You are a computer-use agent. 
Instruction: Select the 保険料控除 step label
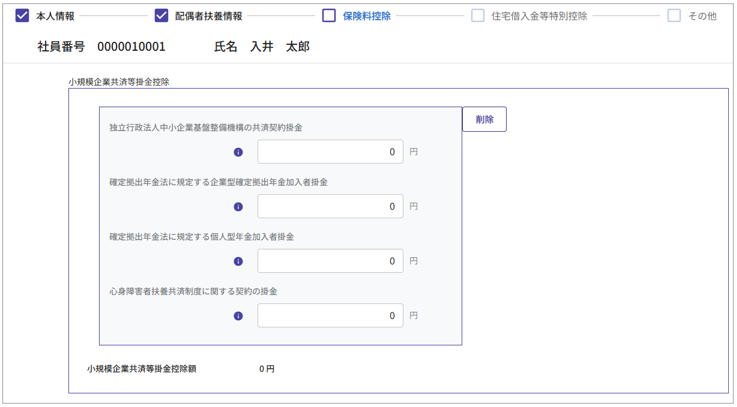point(367,17)
